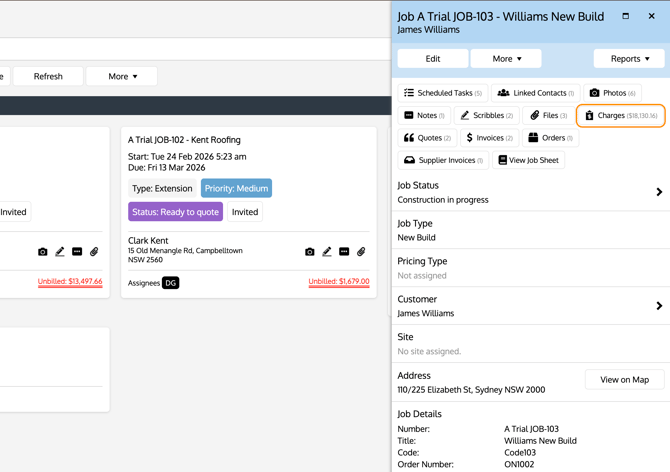The height and width of the screenshot is (472, 670).
Task: Maximize the JOB-103 detail panel
Action: pyautogui.click(x=626, y=16)
